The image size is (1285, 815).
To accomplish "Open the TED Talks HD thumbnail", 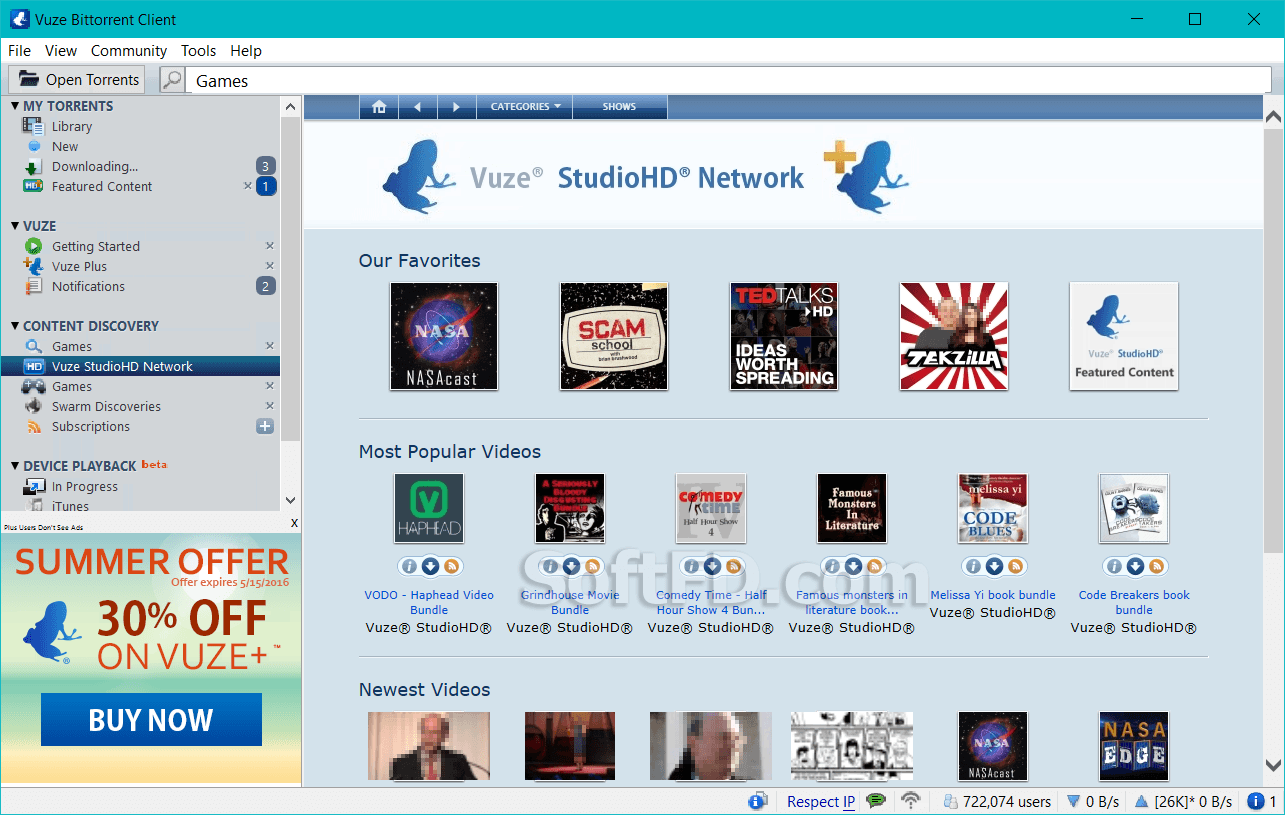I will [784, 336].
